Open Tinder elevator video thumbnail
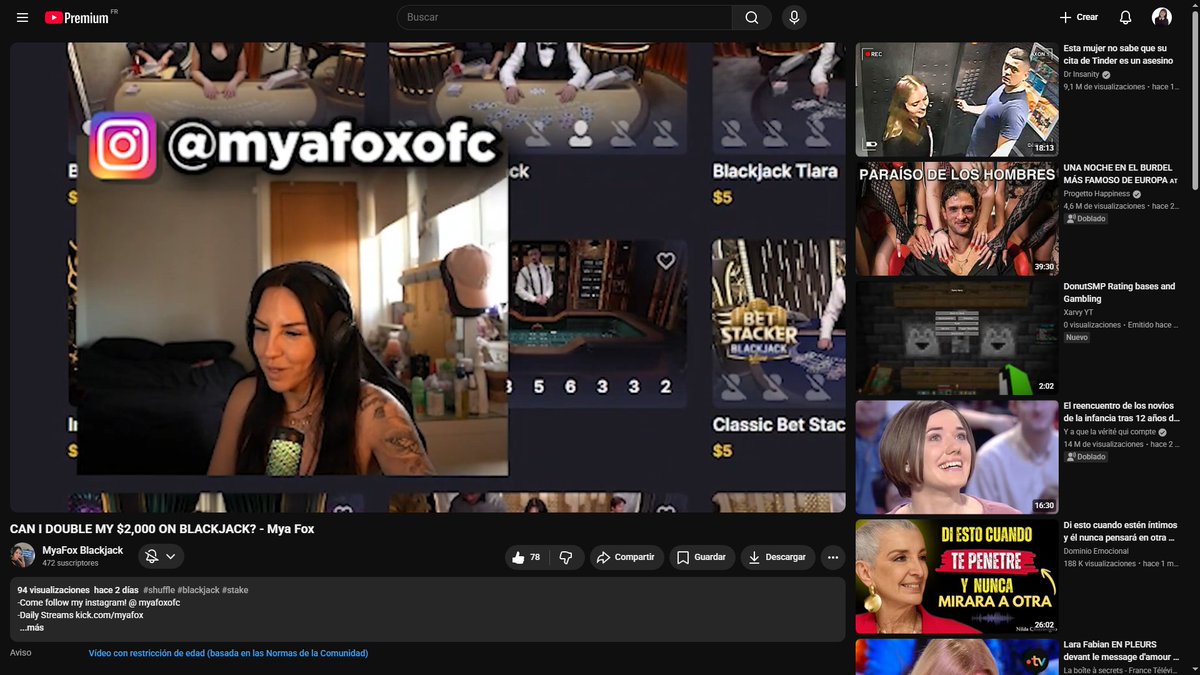 [956, 99]
